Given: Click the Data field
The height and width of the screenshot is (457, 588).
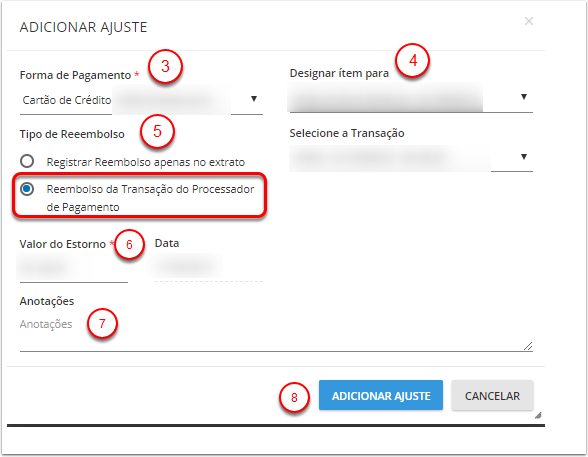Looking at the screenshot, I should click(208, 268).
